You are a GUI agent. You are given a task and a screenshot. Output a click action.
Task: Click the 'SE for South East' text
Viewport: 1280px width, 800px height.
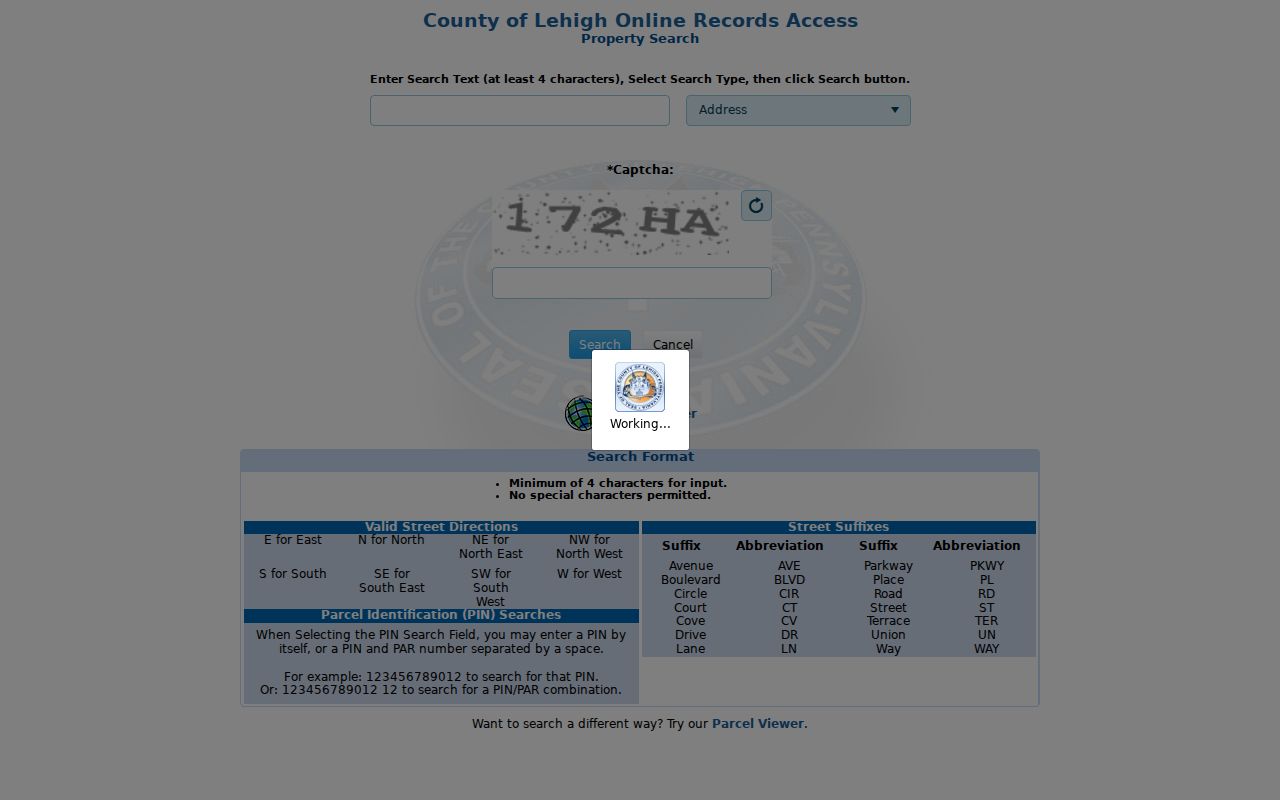[x=392, y=581]
